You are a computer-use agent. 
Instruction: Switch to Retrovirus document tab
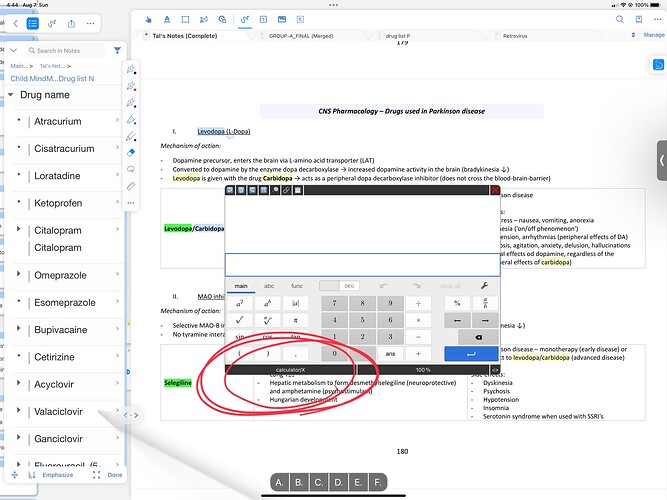coord(515,36)
